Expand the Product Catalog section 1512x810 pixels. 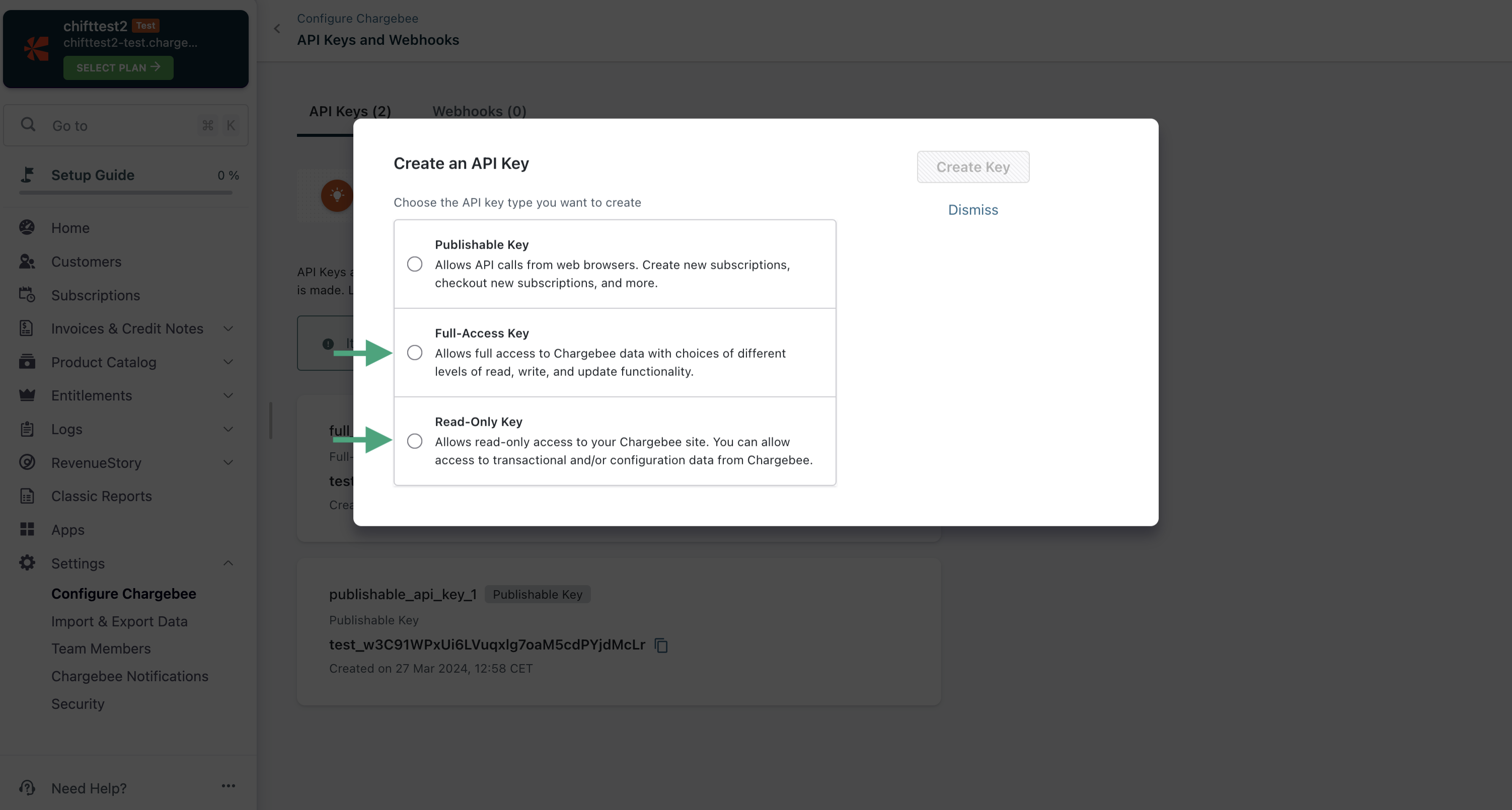pos(229,362)
